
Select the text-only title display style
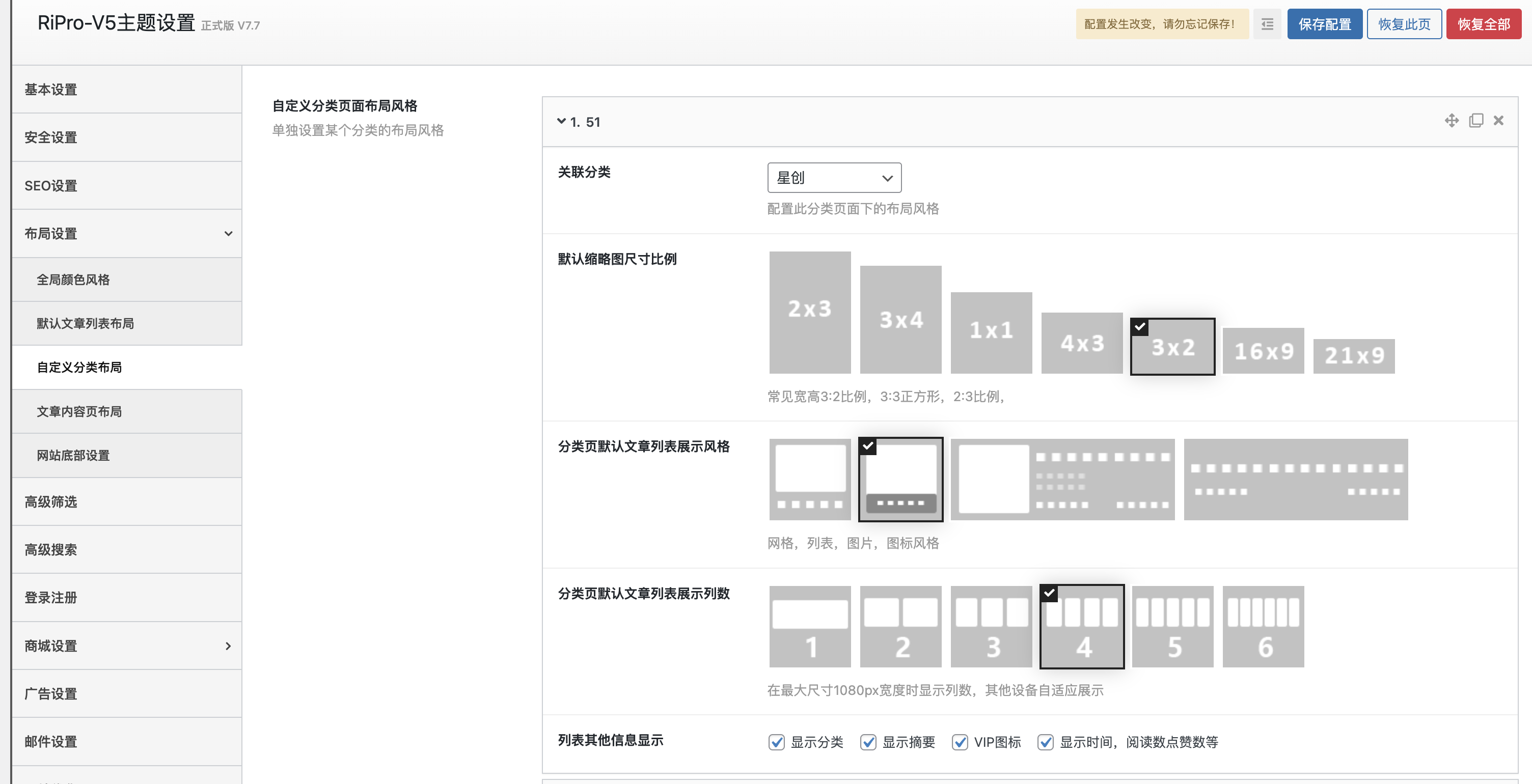[1295, 479]
